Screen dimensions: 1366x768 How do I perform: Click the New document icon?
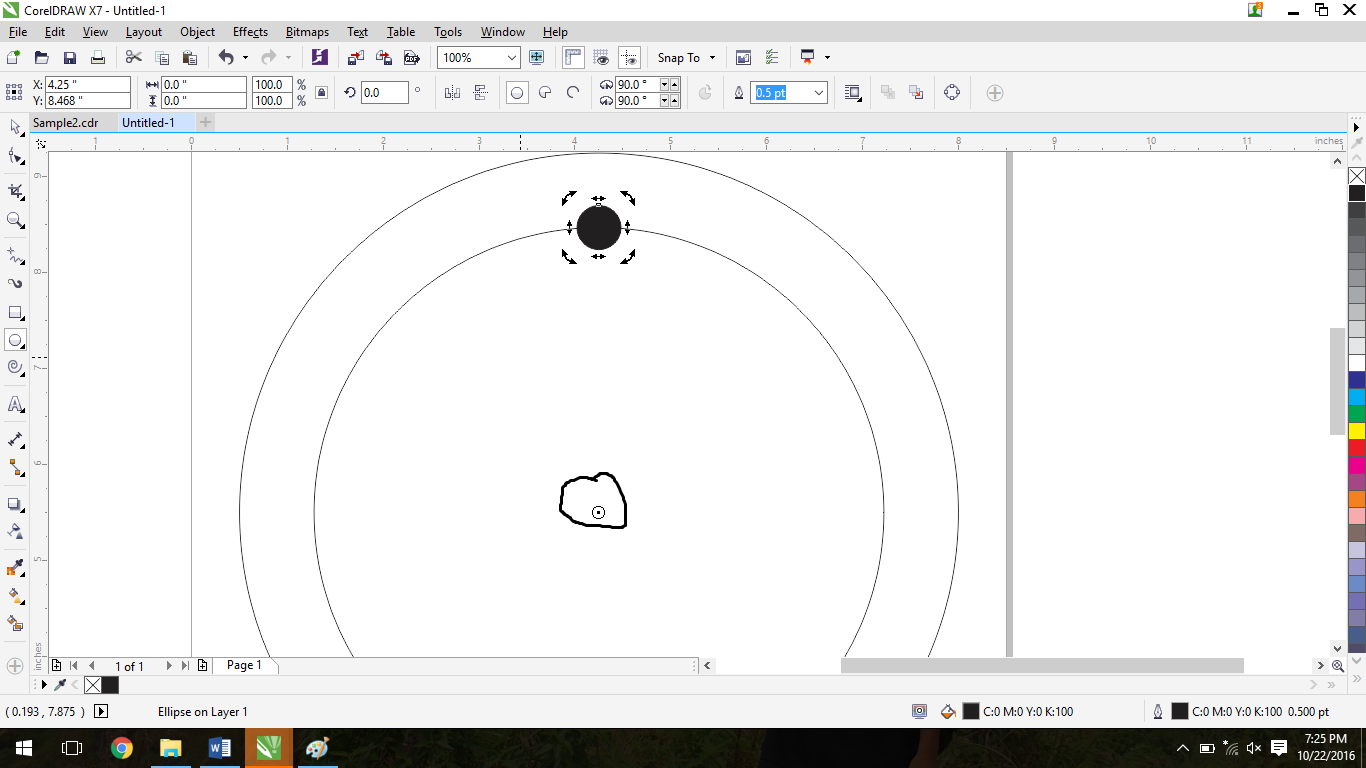[14, 58]
